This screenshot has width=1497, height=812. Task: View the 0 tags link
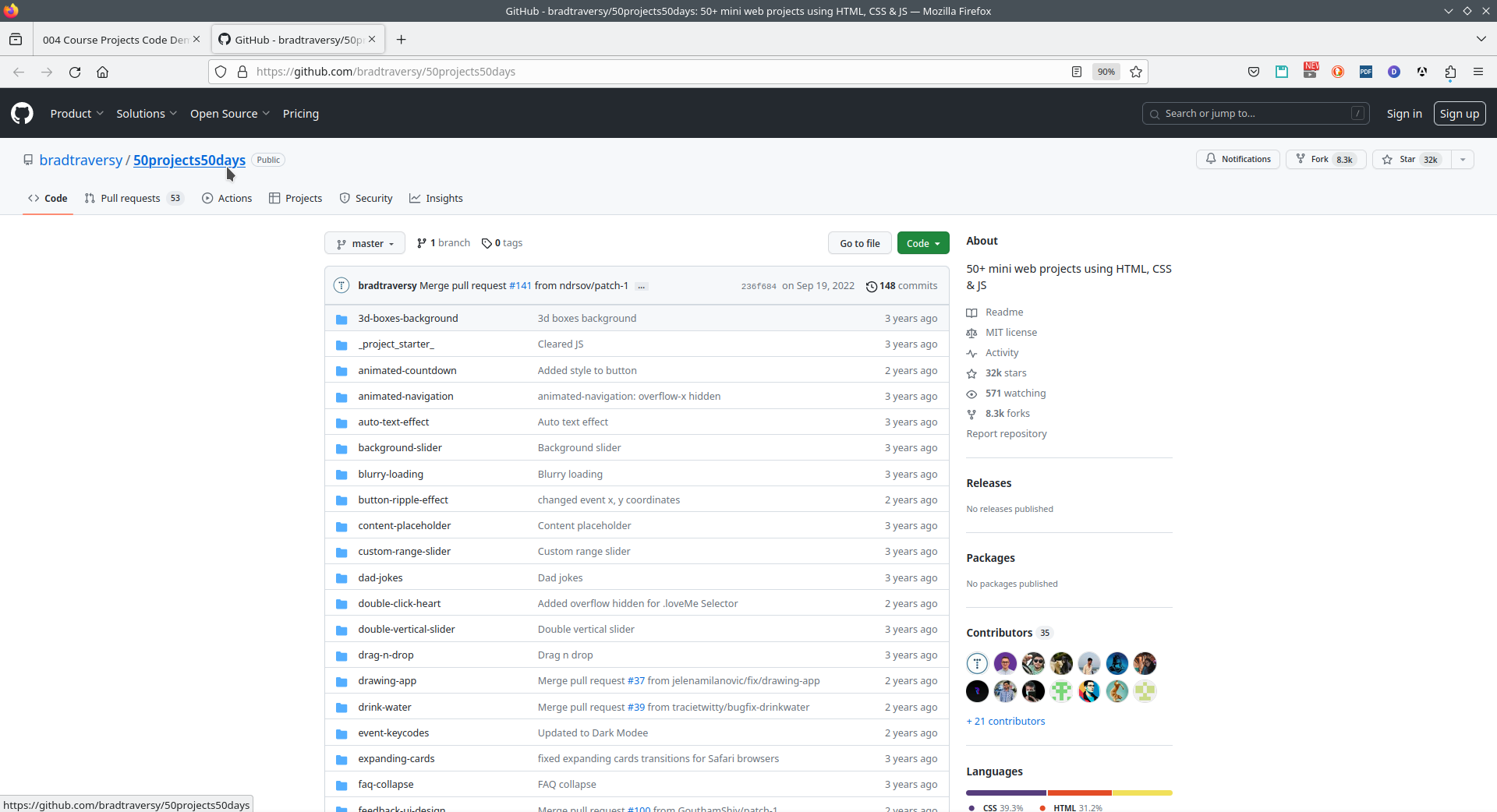click(502, 243)
